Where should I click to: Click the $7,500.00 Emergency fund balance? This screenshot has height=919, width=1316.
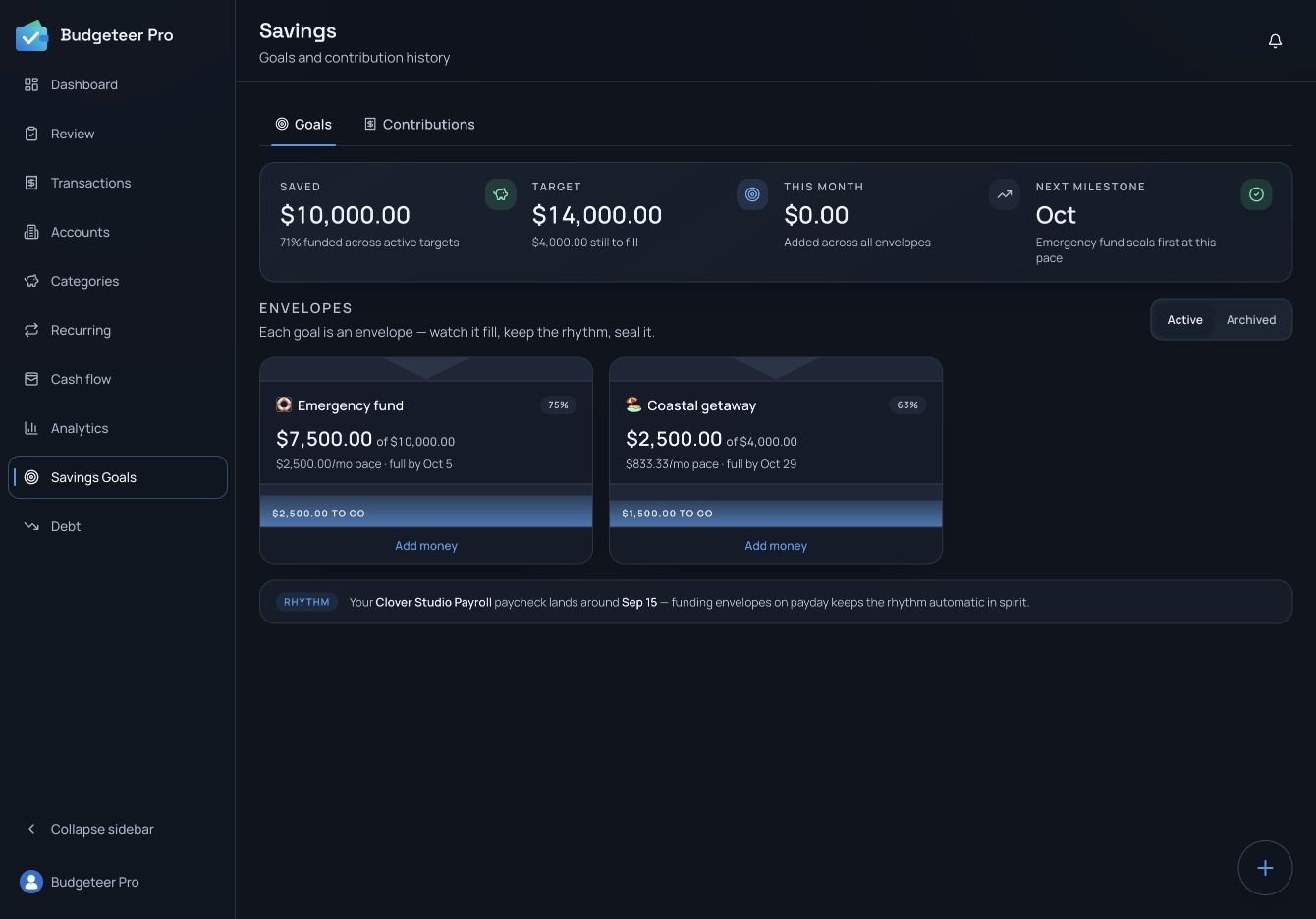pos(324,439)
